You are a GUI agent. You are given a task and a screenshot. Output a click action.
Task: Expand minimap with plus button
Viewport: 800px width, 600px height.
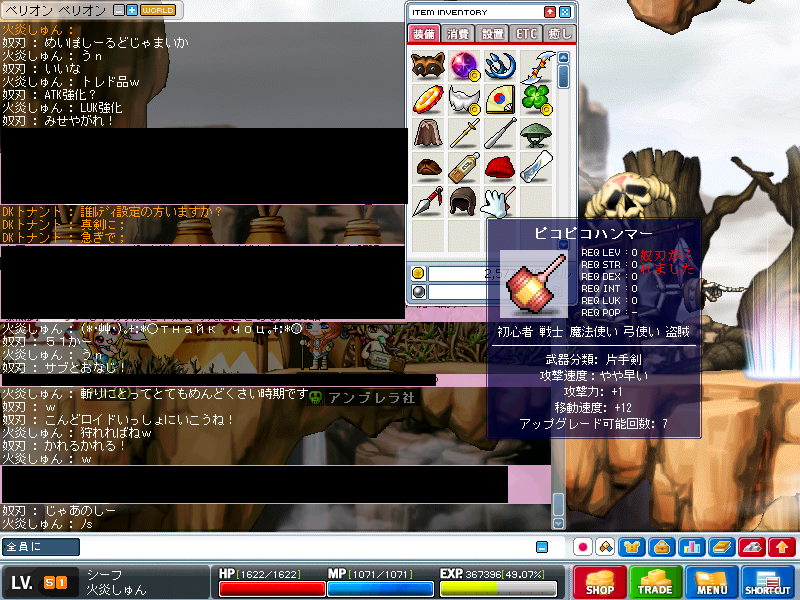tap(132, 10)
